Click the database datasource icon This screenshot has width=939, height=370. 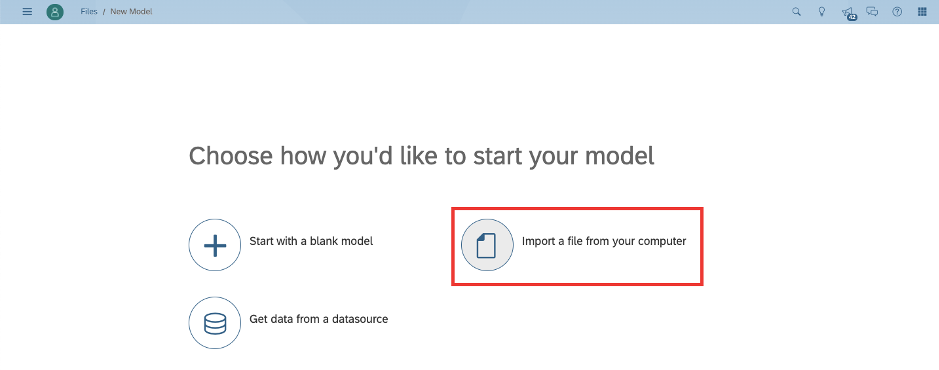215,323
